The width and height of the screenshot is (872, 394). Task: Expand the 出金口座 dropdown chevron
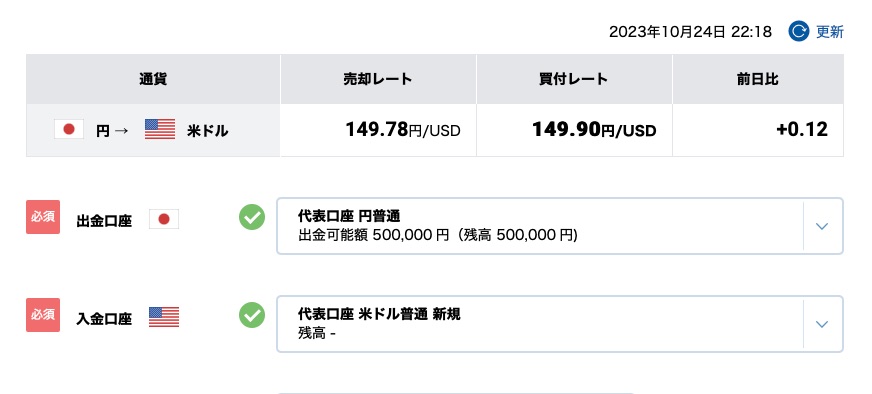point(822,226)
